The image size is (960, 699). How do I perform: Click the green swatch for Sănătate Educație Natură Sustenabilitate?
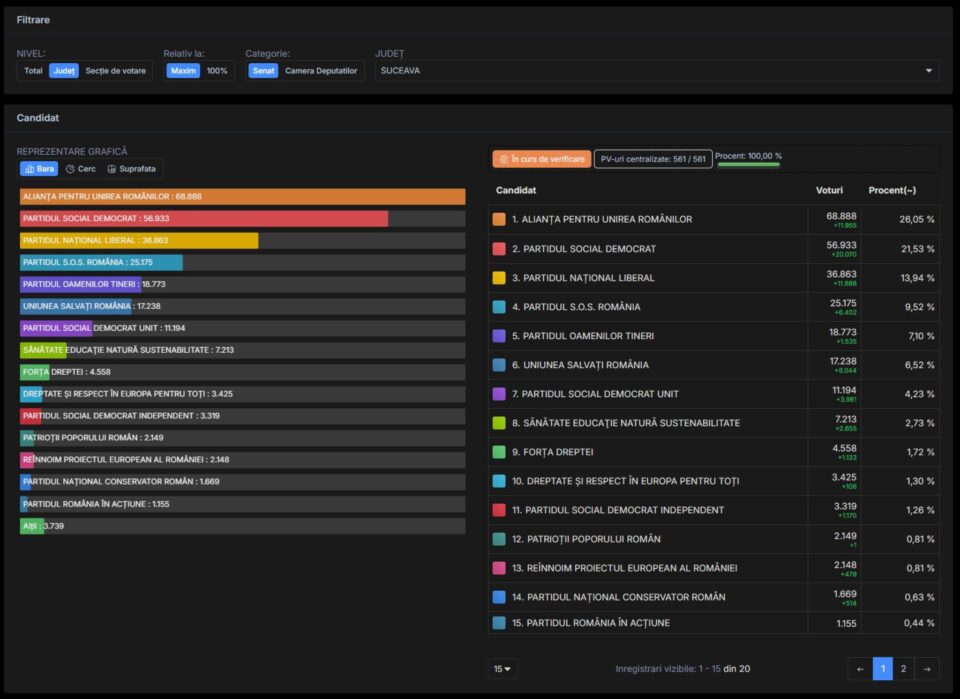point(499,423)
